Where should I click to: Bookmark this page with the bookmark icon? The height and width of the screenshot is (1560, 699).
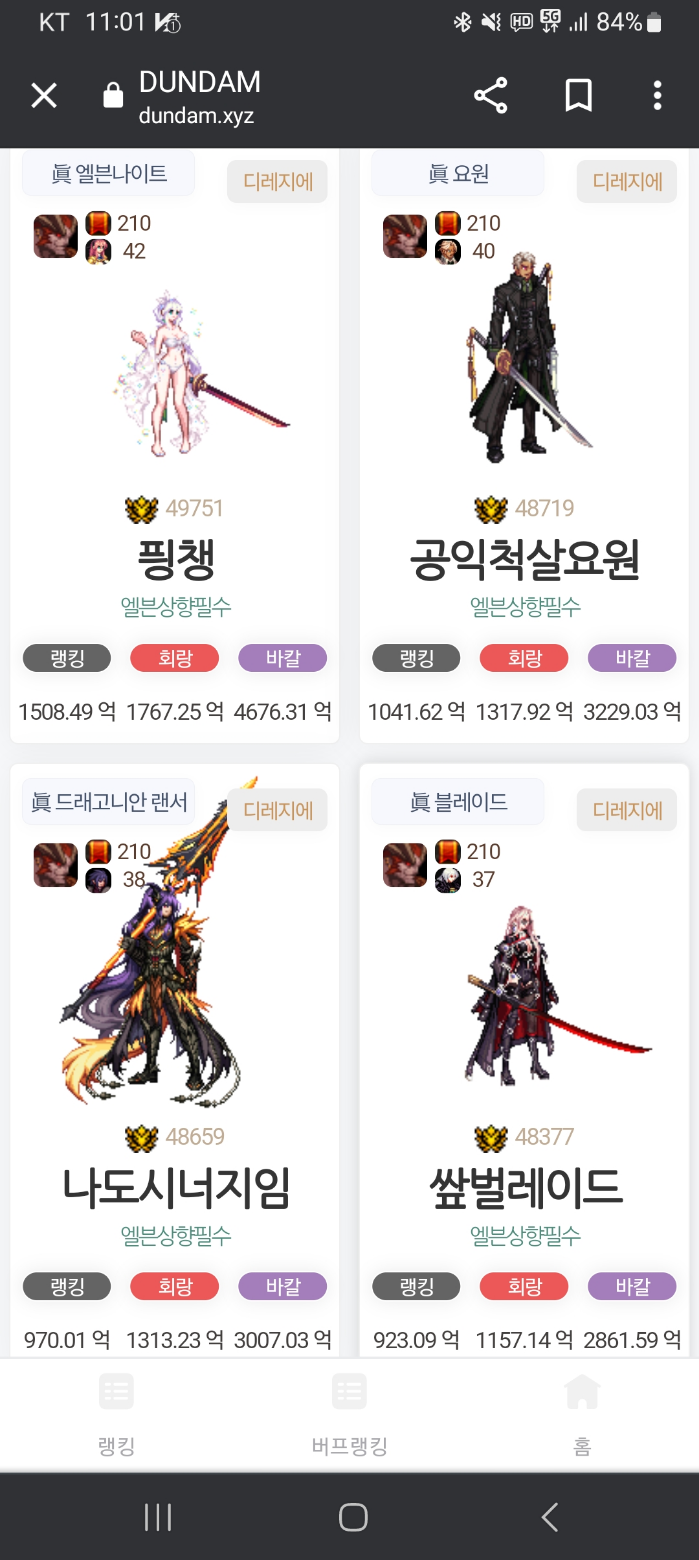click(578, 96)
